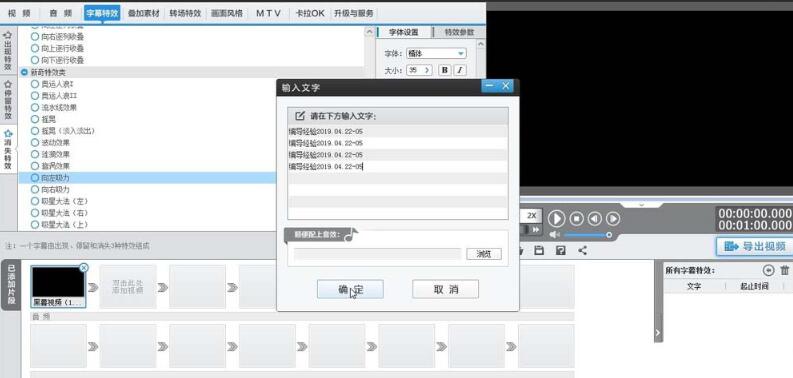Select the 流水线效果 radio option
793x378 pixels.
54,107
